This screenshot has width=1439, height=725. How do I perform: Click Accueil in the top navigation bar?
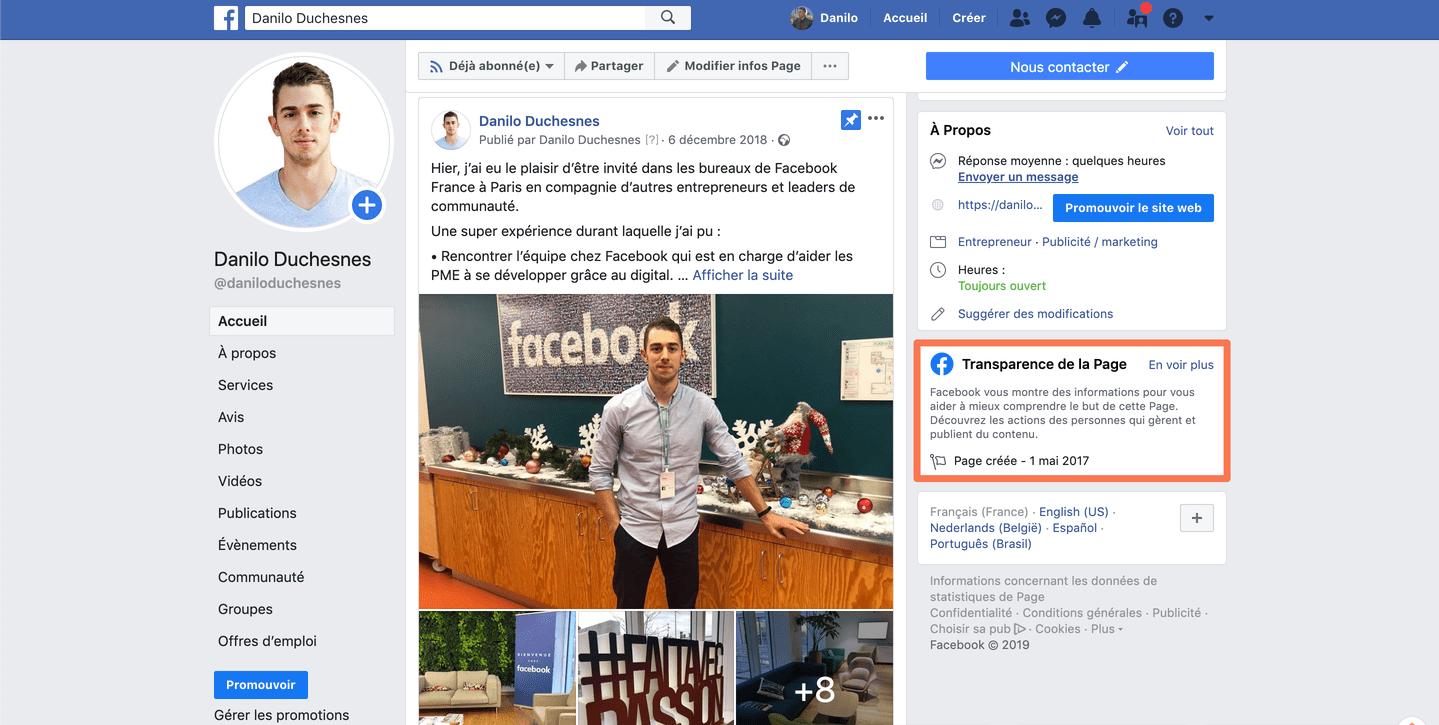905,18
